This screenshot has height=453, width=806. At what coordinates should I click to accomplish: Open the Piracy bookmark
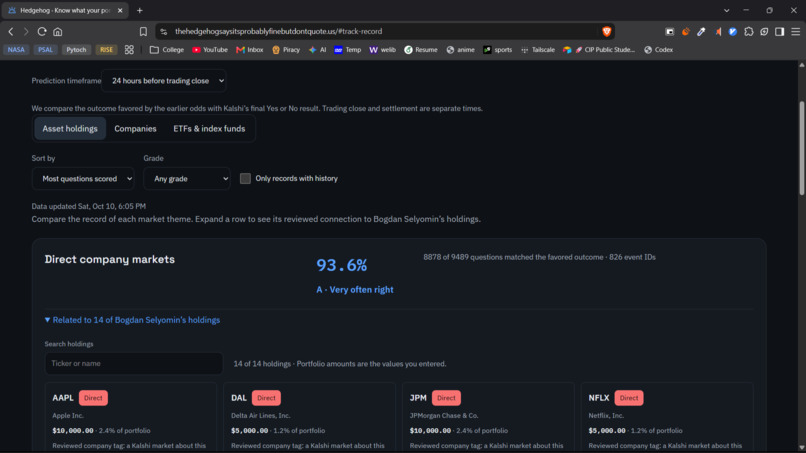tap(286, 50)
